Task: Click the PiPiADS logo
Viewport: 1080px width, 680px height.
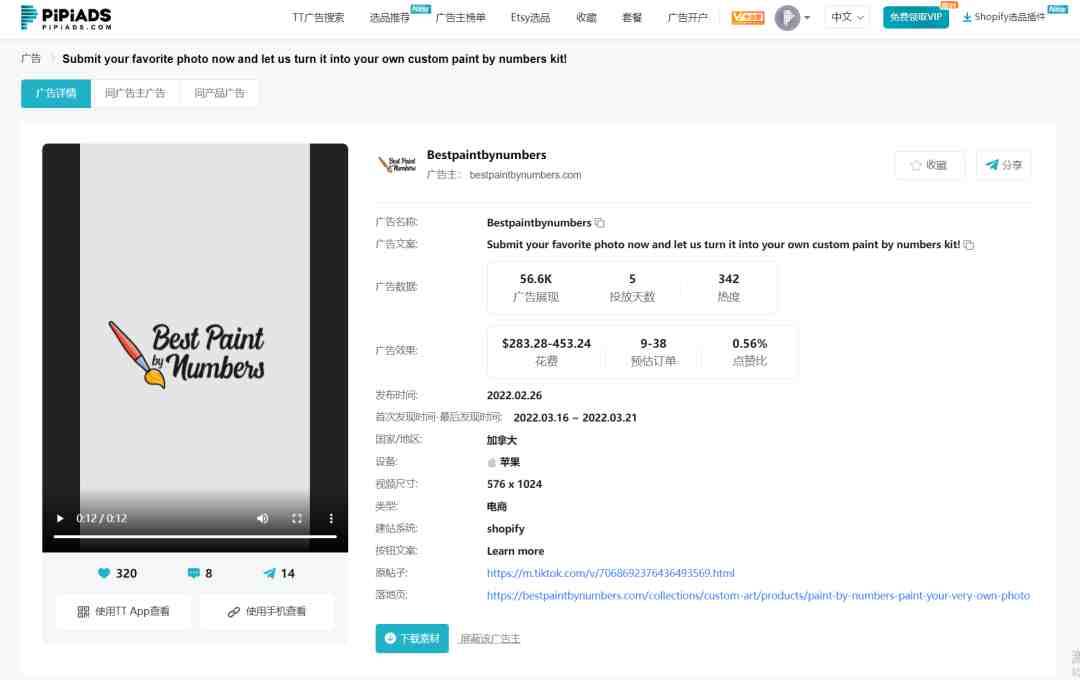Action: [65, 17]
